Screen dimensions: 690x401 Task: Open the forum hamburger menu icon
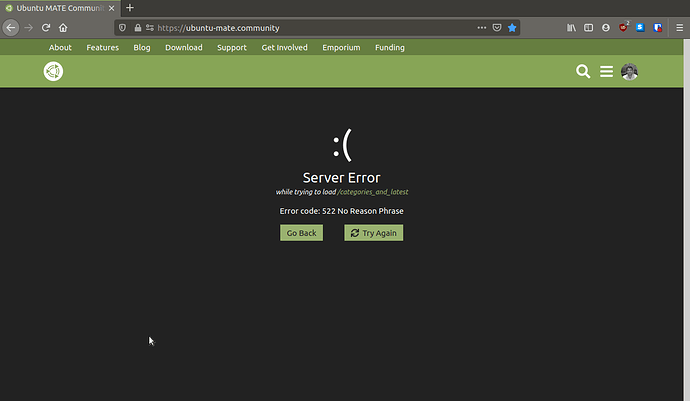pos(606,71)
